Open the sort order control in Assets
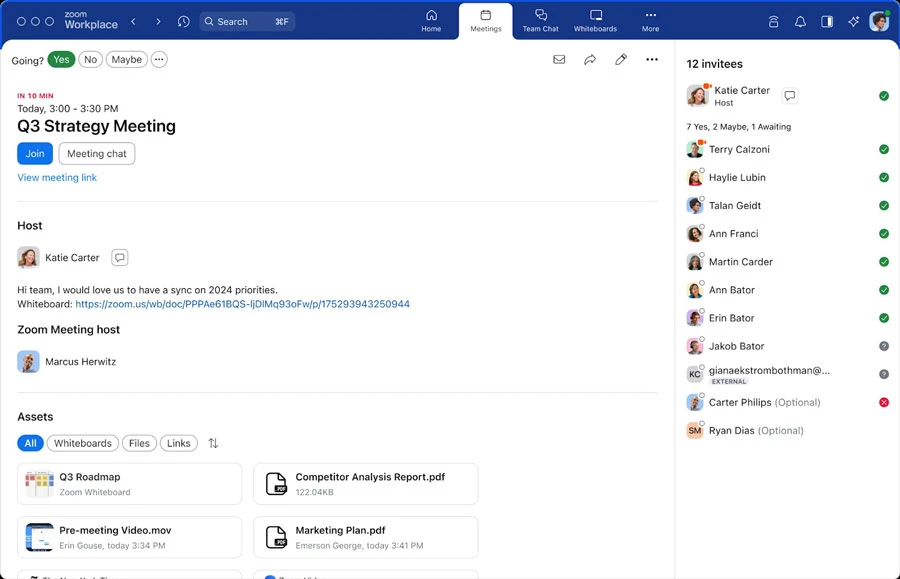This screenshot has width=900, height=579. click(x=213, y=443)
